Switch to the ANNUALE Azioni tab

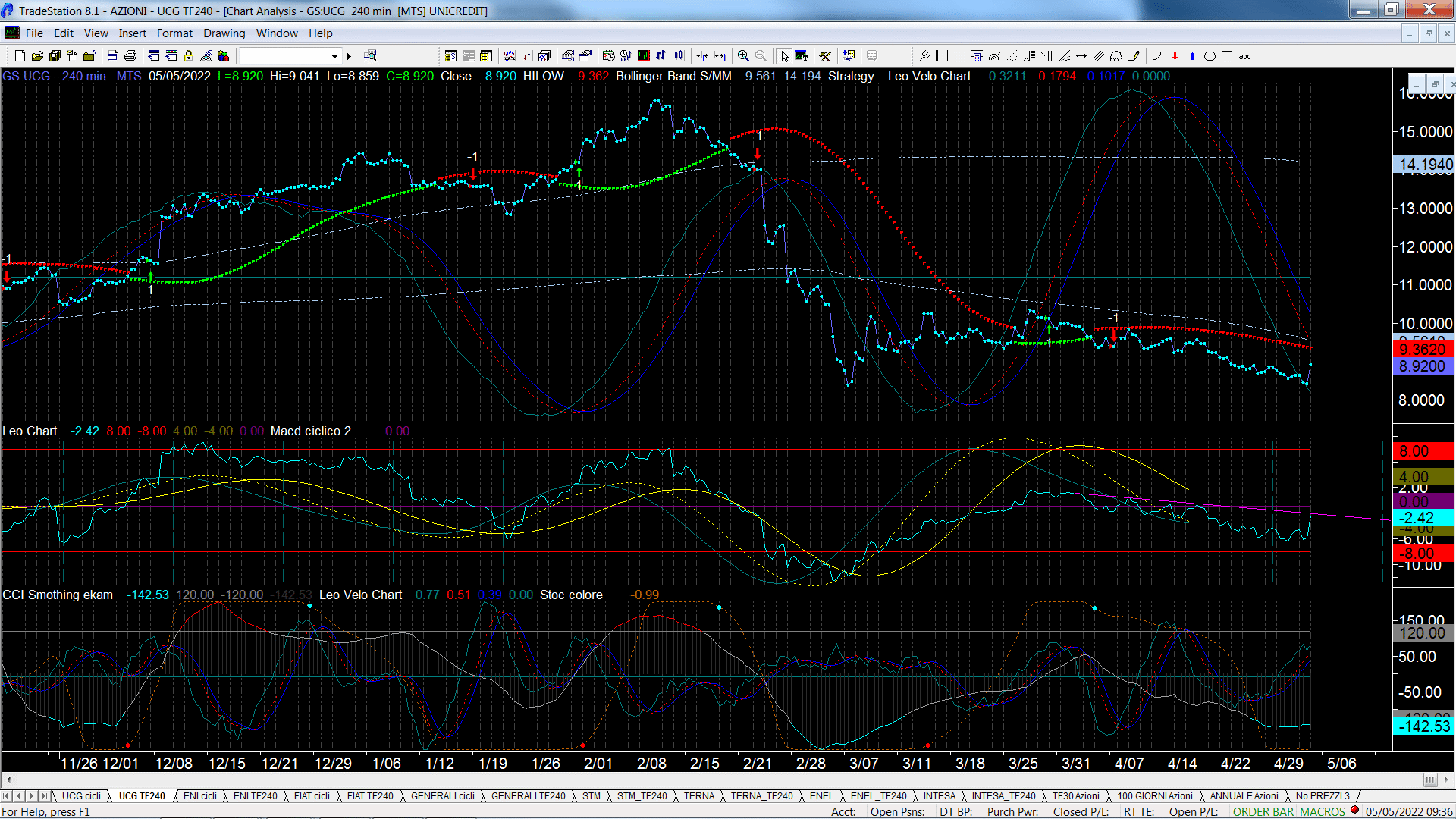coord(1244,796)
